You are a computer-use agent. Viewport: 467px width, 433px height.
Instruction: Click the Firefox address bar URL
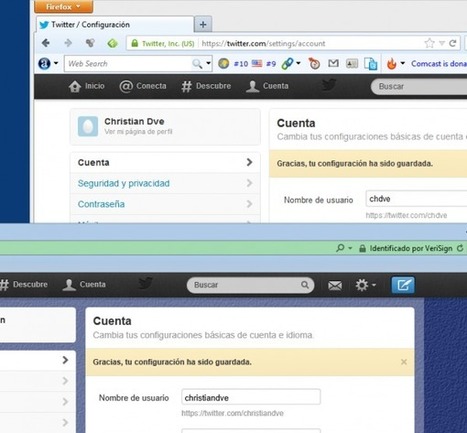[x=263, y=44]
